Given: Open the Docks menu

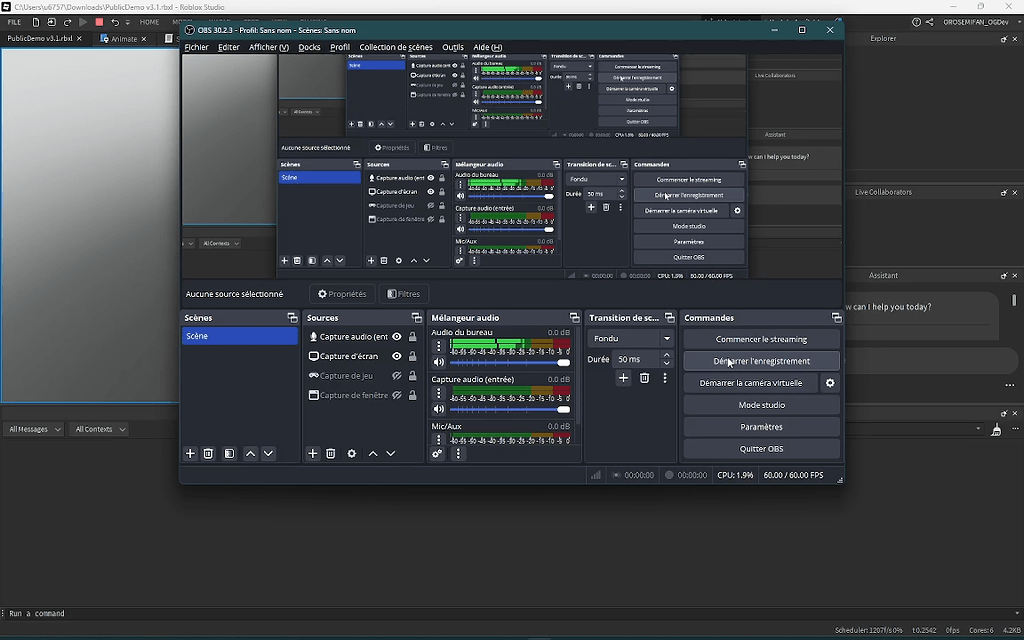Looking at the screenshot, I should pos(310,47).
